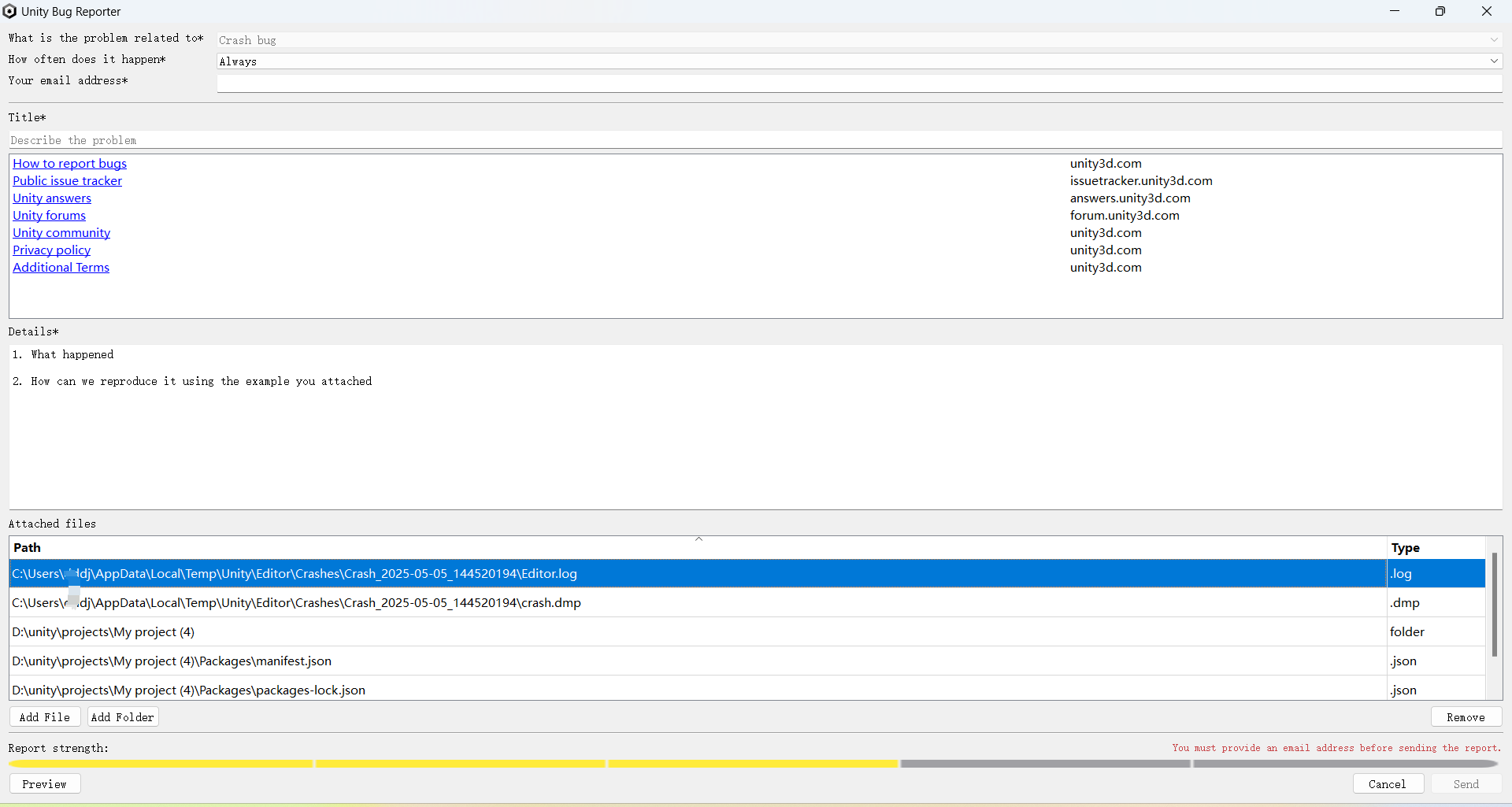The image size is (1512, 807).
Task: Select the crash.dmp attached file row
Action: tap(472, 602)
